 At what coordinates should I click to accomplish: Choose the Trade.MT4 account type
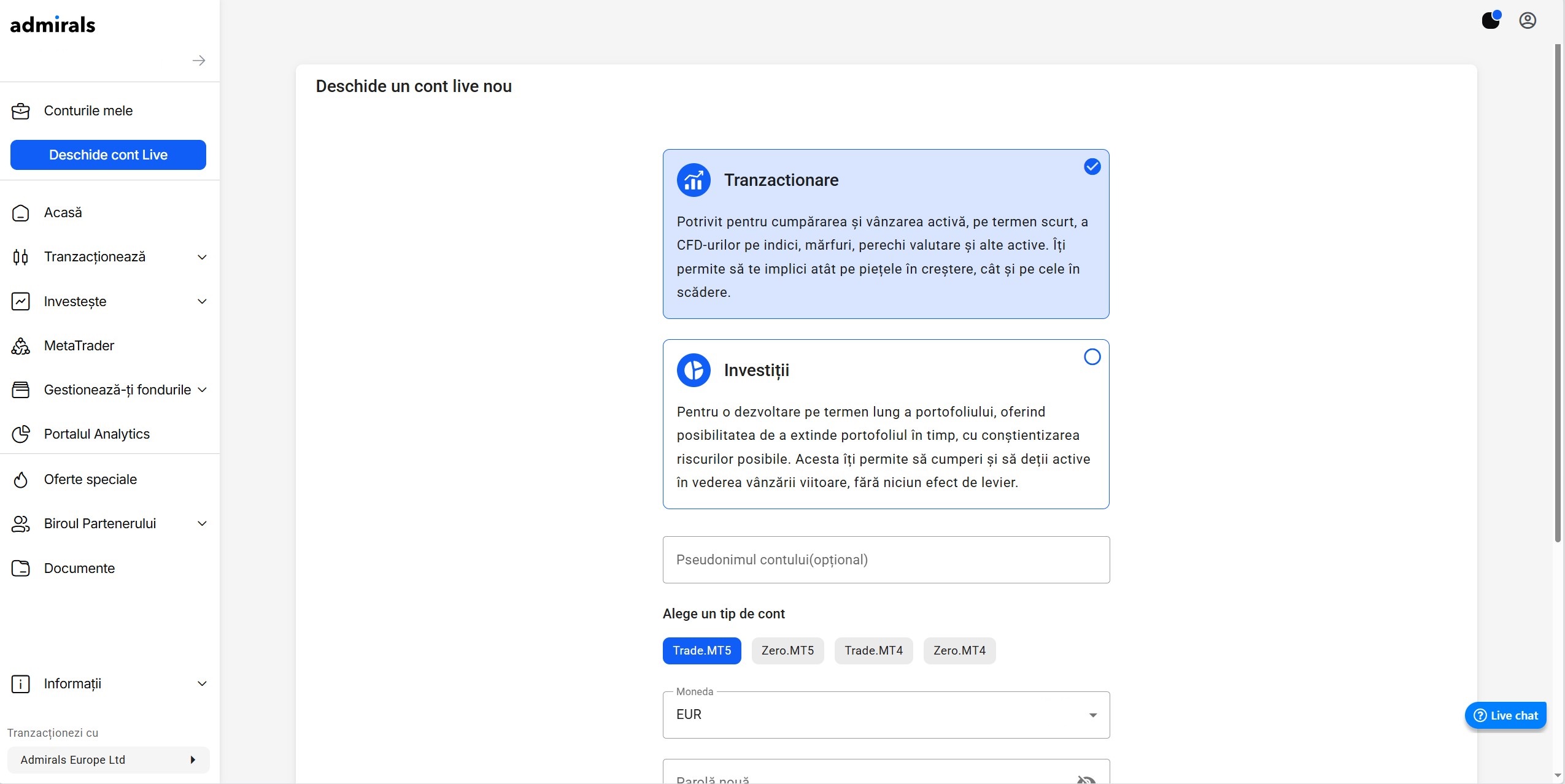pyautogui.click(x=873, y=651)
